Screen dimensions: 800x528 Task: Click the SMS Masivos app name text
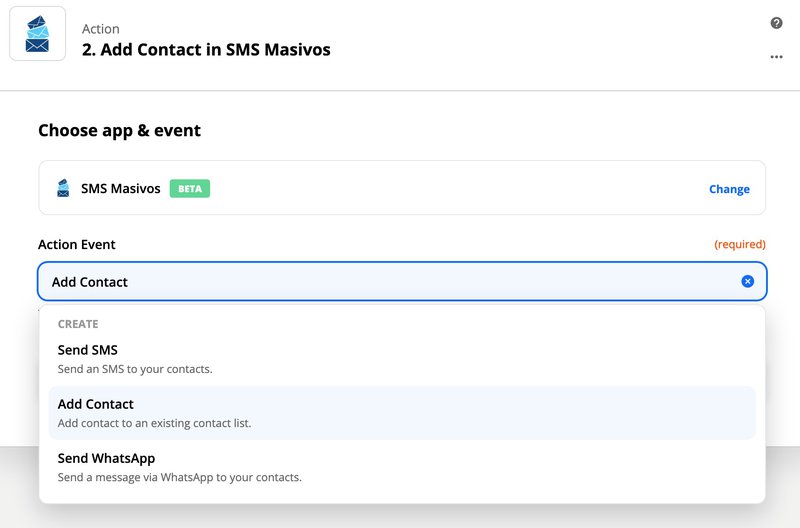[121, 188]
